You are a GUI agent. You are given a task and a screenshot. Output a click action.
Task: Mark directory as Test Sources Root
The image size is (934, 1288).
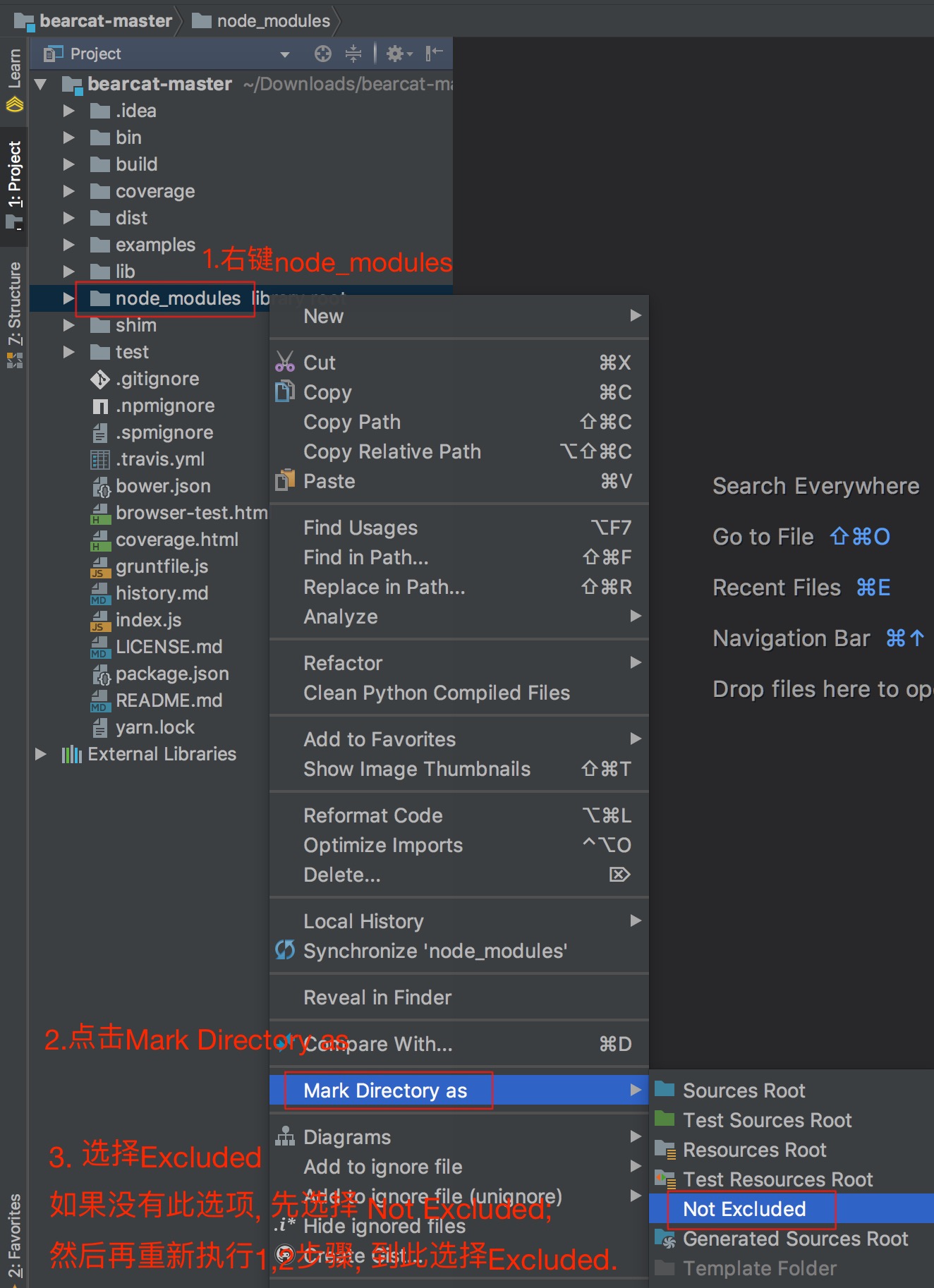click(x=767, y=1120)
